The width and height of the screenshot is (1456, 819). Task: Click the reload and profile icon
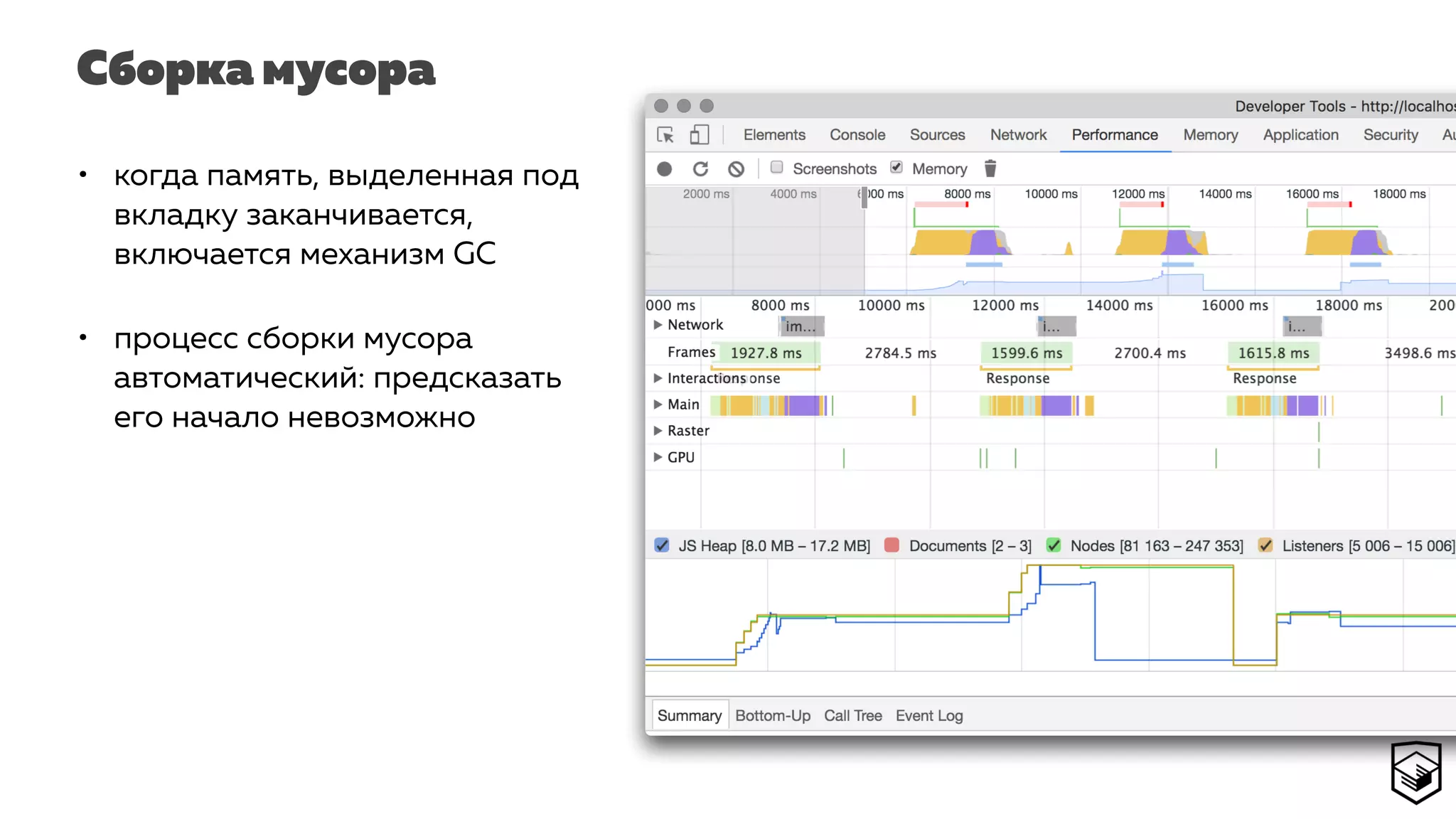[x=700, y=169]
